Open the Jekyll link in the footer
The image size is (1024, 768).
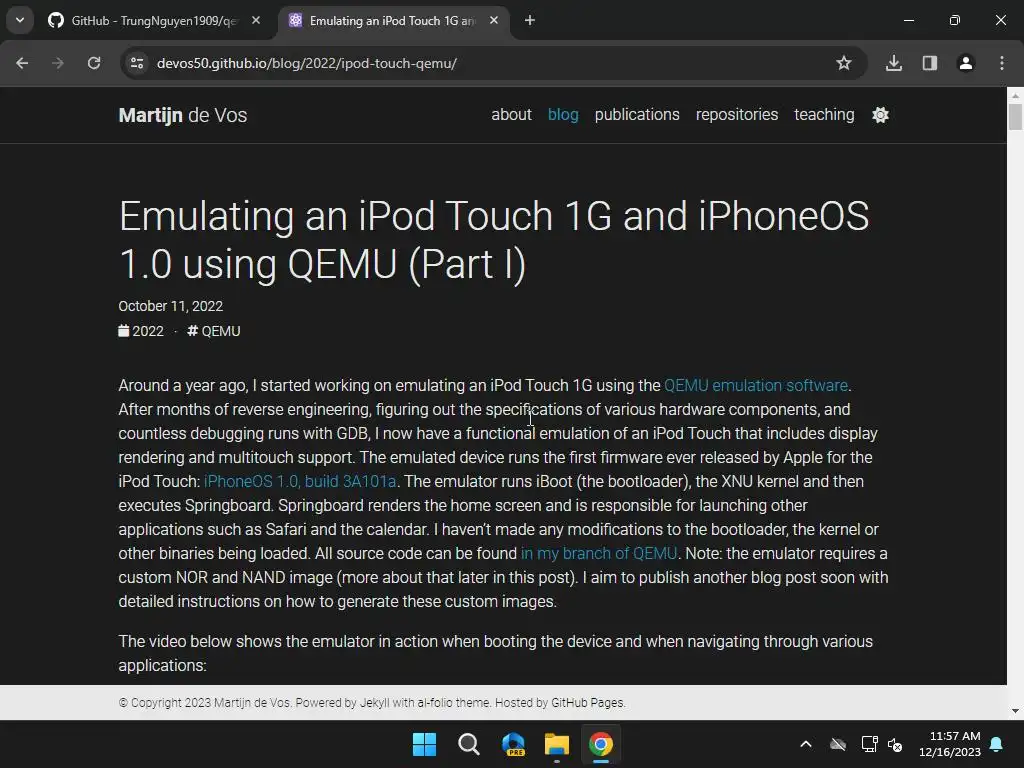click(x=374, y=703)
